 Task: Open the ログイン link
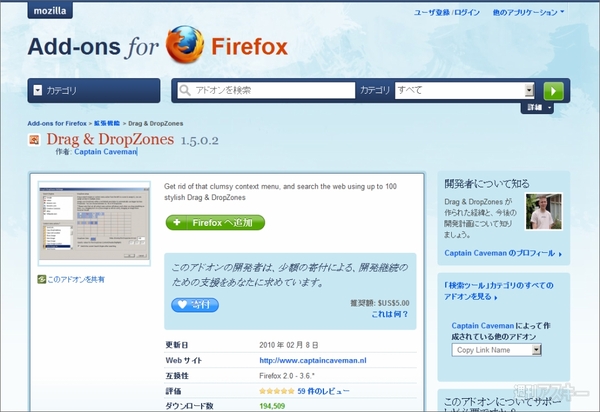coord(467,13)
